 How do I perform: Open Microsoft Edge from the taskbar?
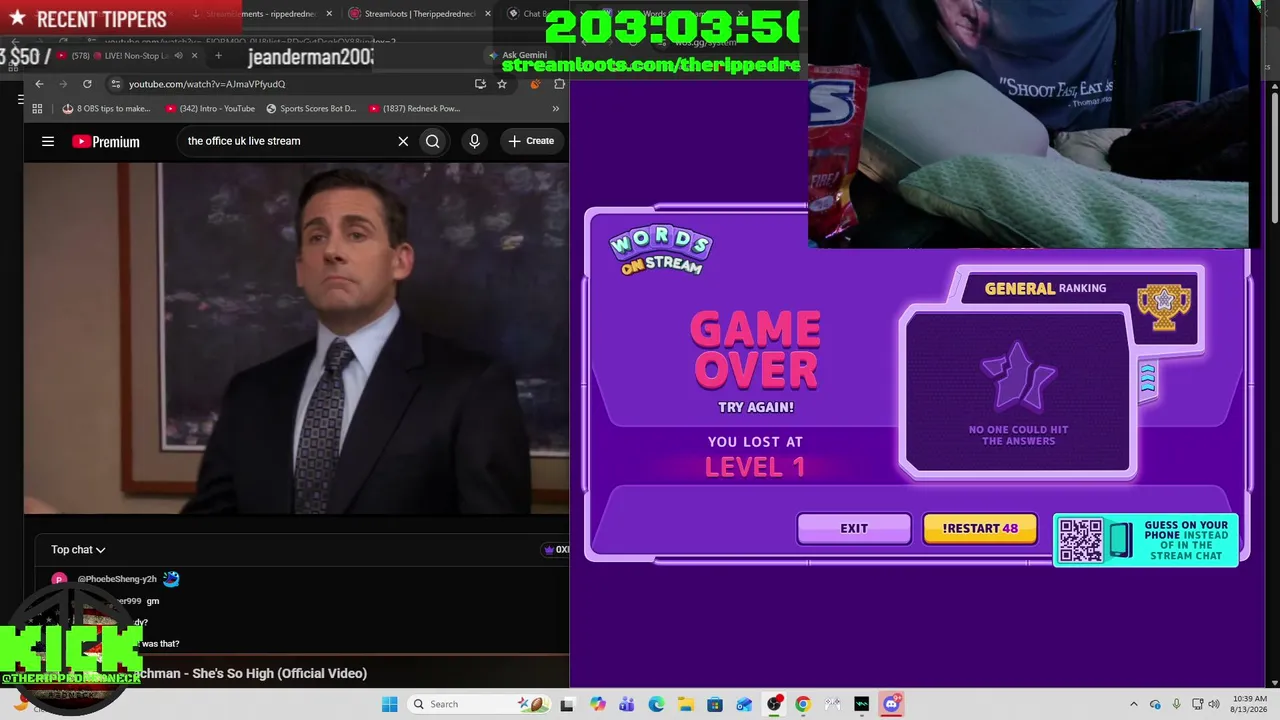pos(656,704)
